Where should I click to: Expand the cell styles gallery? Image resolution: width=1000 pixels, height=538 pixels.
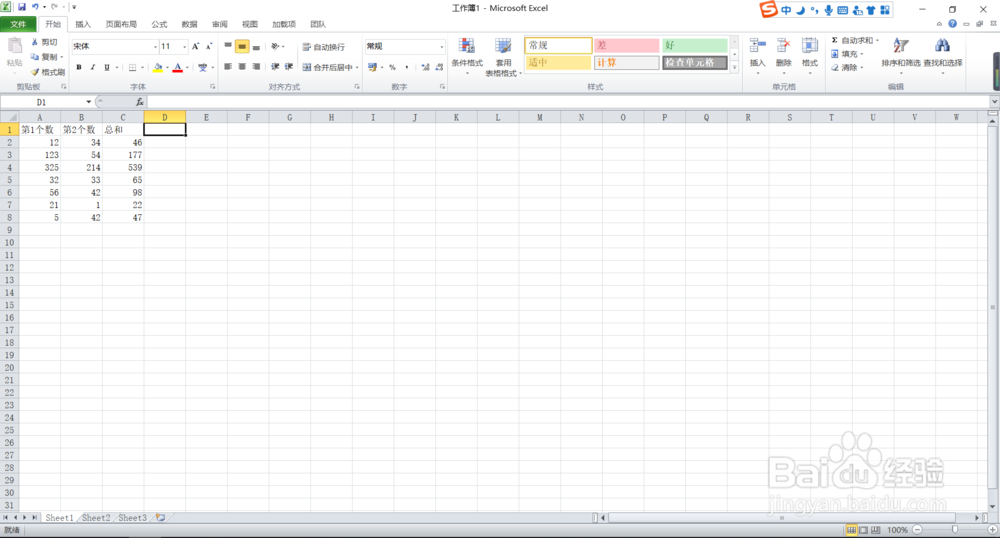pyautogui.click(x=735, y=66)
